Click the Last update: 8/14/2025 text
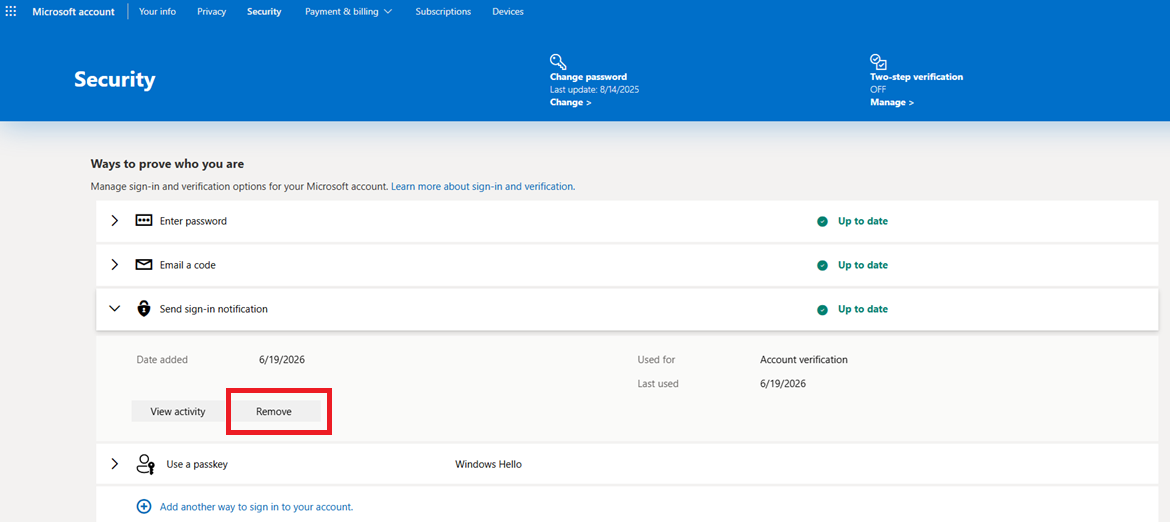 (x=595, y=89)
